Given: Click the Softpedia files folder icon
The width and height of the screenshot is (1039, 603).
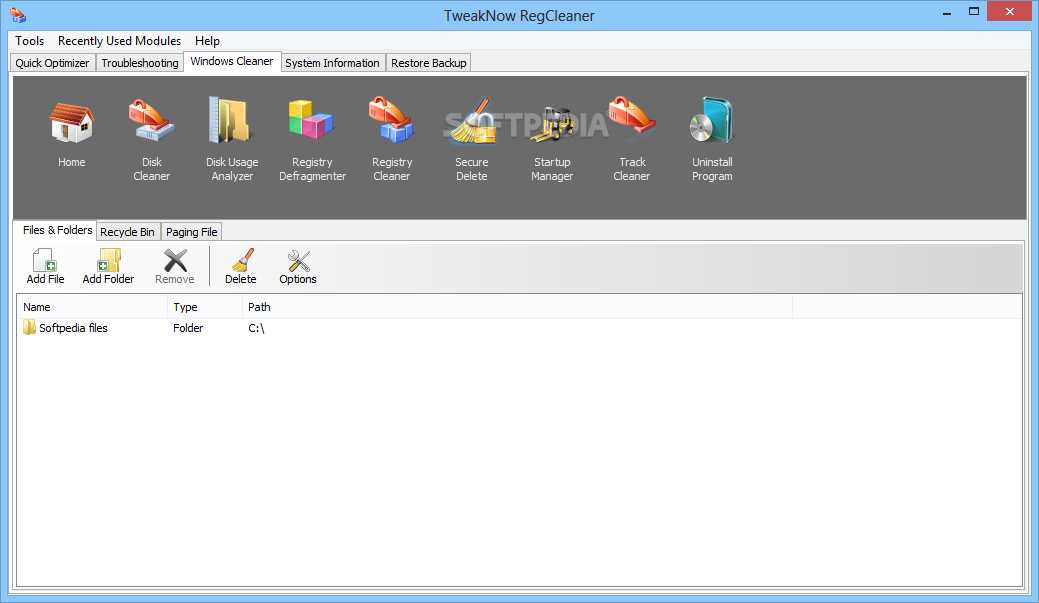Looking at the screenshot, I should click(x=29, y=327).
